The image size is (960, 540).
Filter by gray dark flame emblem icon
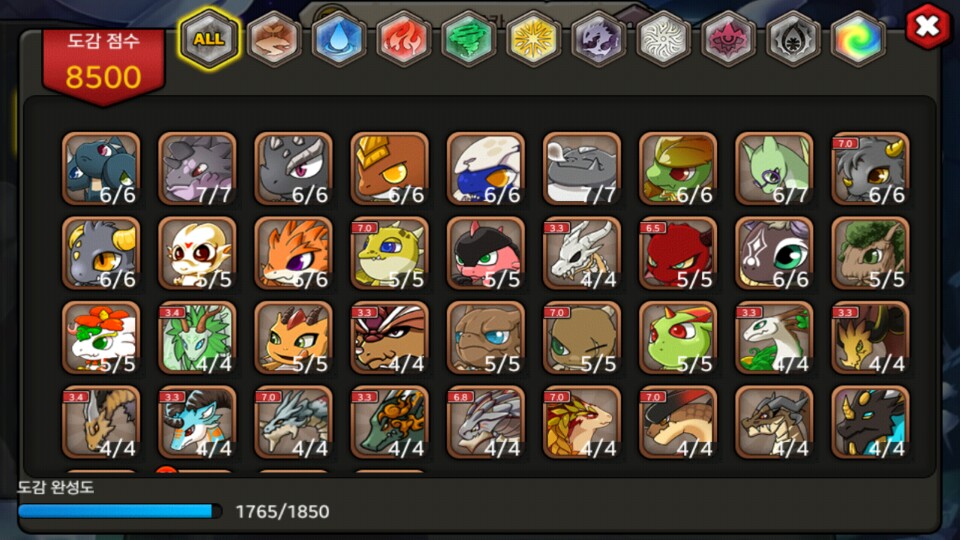pyautogui.click(x=793, y=39)
